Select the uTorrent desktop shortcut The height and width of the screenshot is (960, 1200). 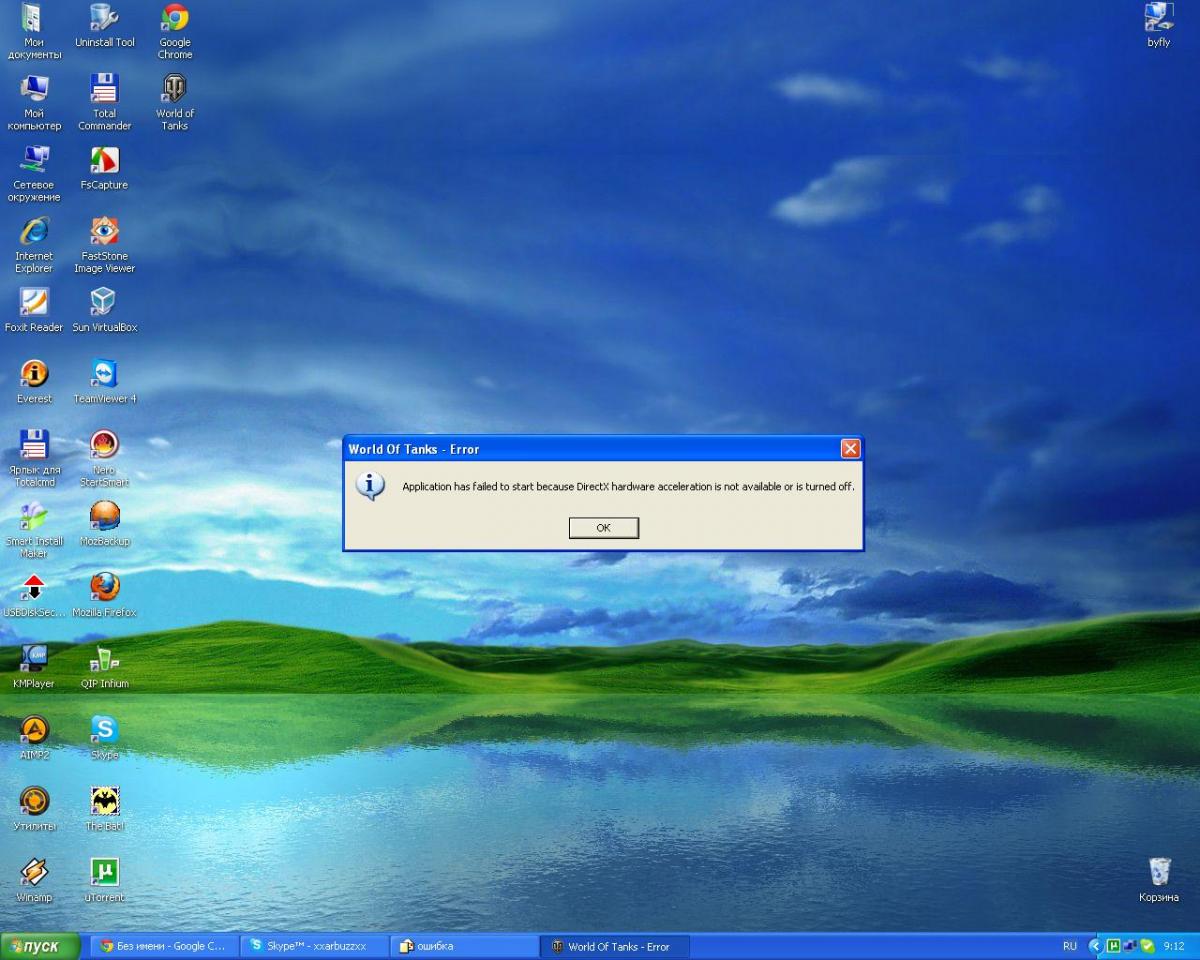point(105,879)
